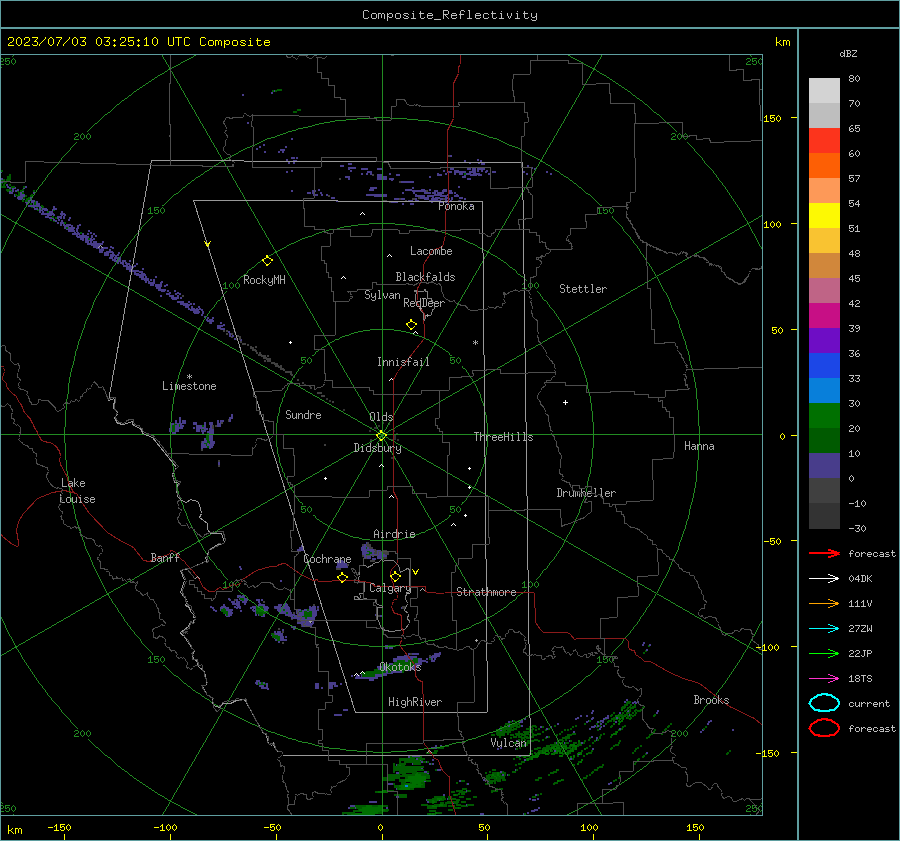The image size is (900, 841).
Task: Click the Strathmore label
Action: click(486, 592)
